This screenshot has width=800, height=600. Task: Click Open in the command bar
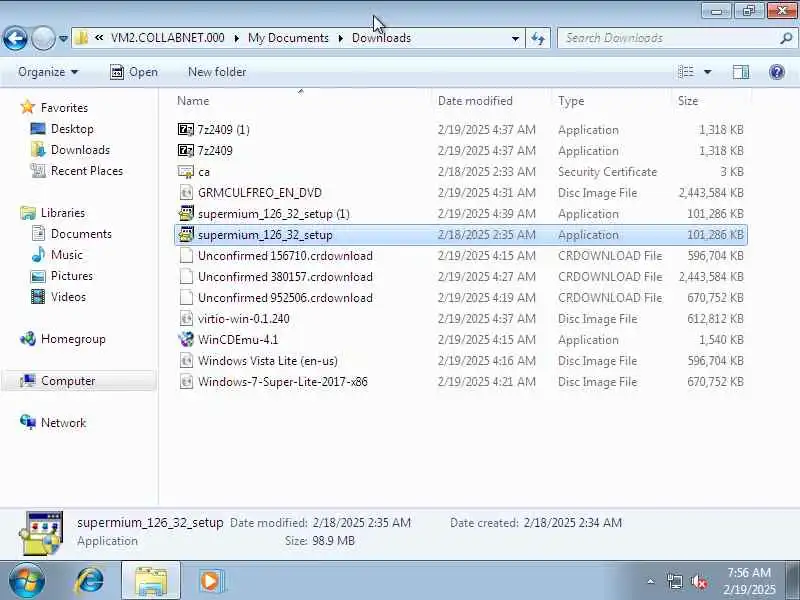134,72
